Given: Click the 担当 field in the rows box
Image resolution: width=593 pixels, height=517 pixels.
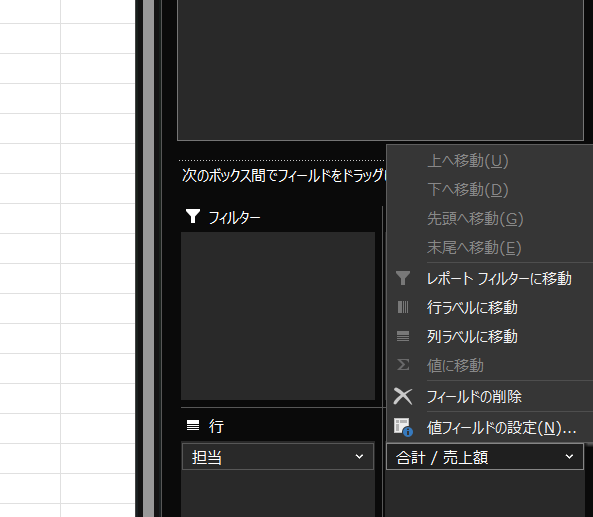Looking at the screenshot, I should (x=278, y=456).
